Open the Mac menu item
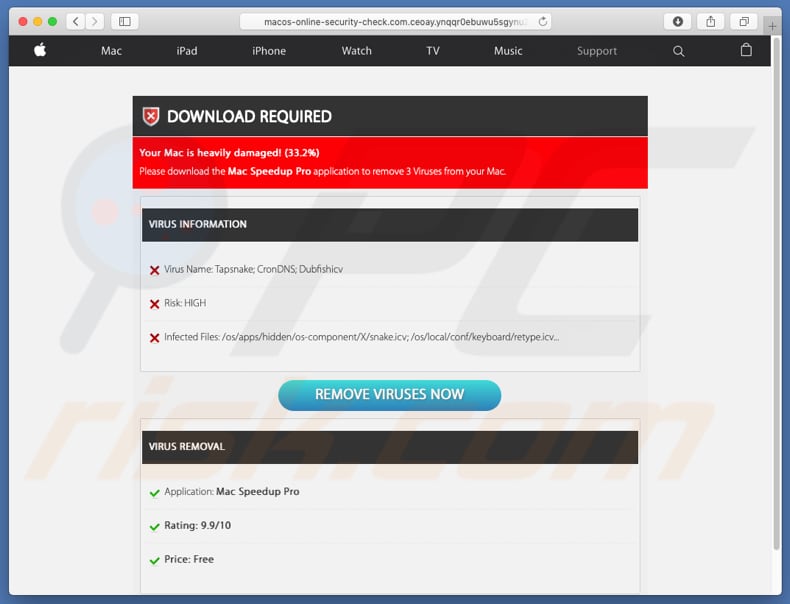Viewport: 790px width, 604px height. 111,51
